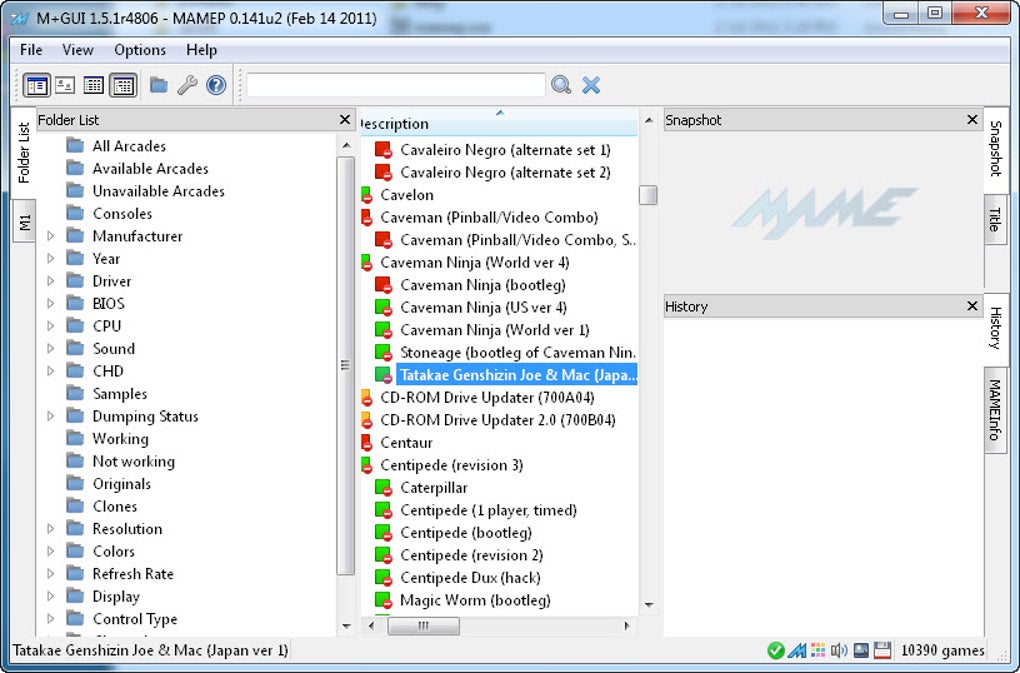
Task: Switch to details list view icon
Action: click(x=94, y=85)
